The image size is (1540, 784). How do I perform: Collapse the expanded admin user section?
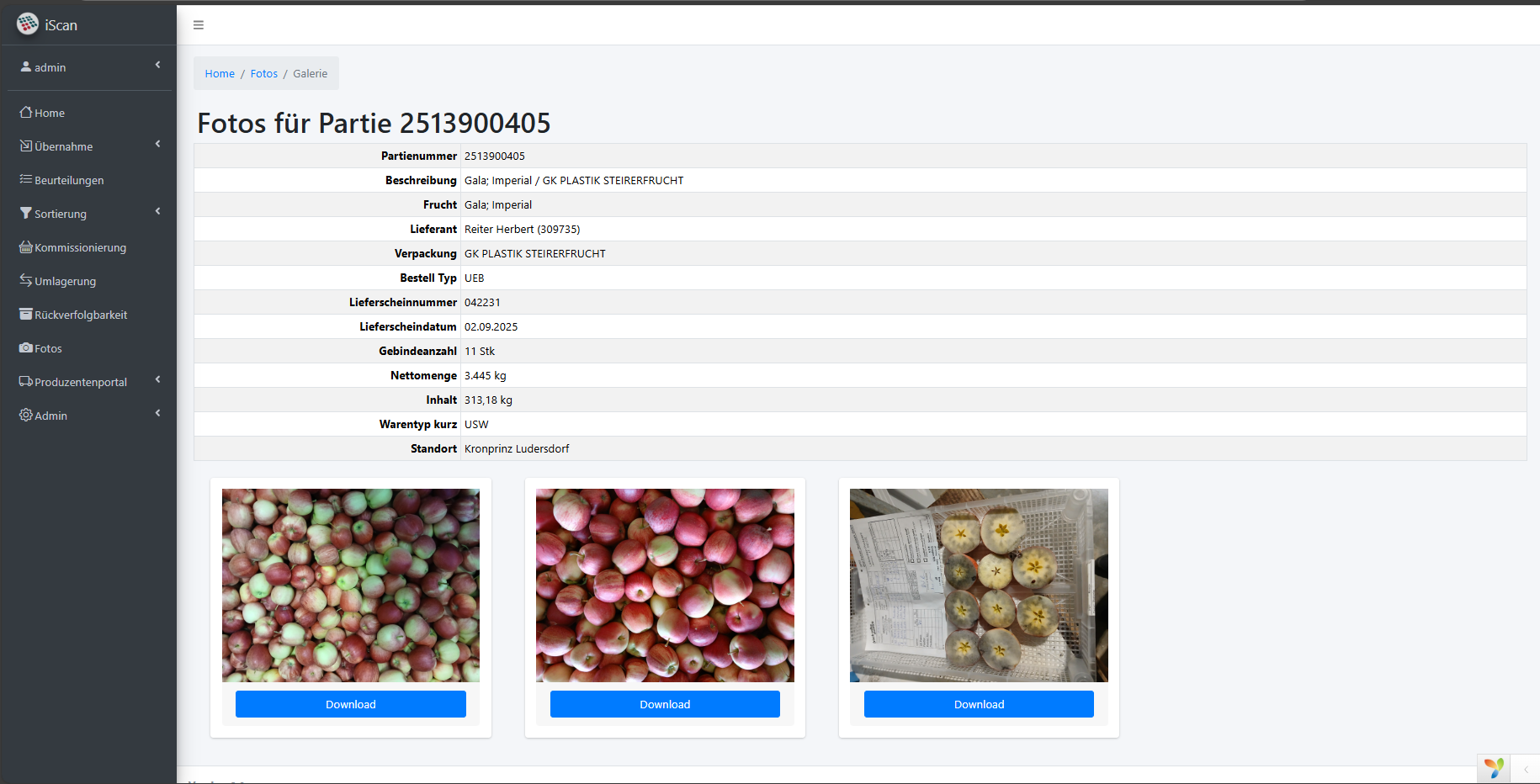[x=157, y=65]
